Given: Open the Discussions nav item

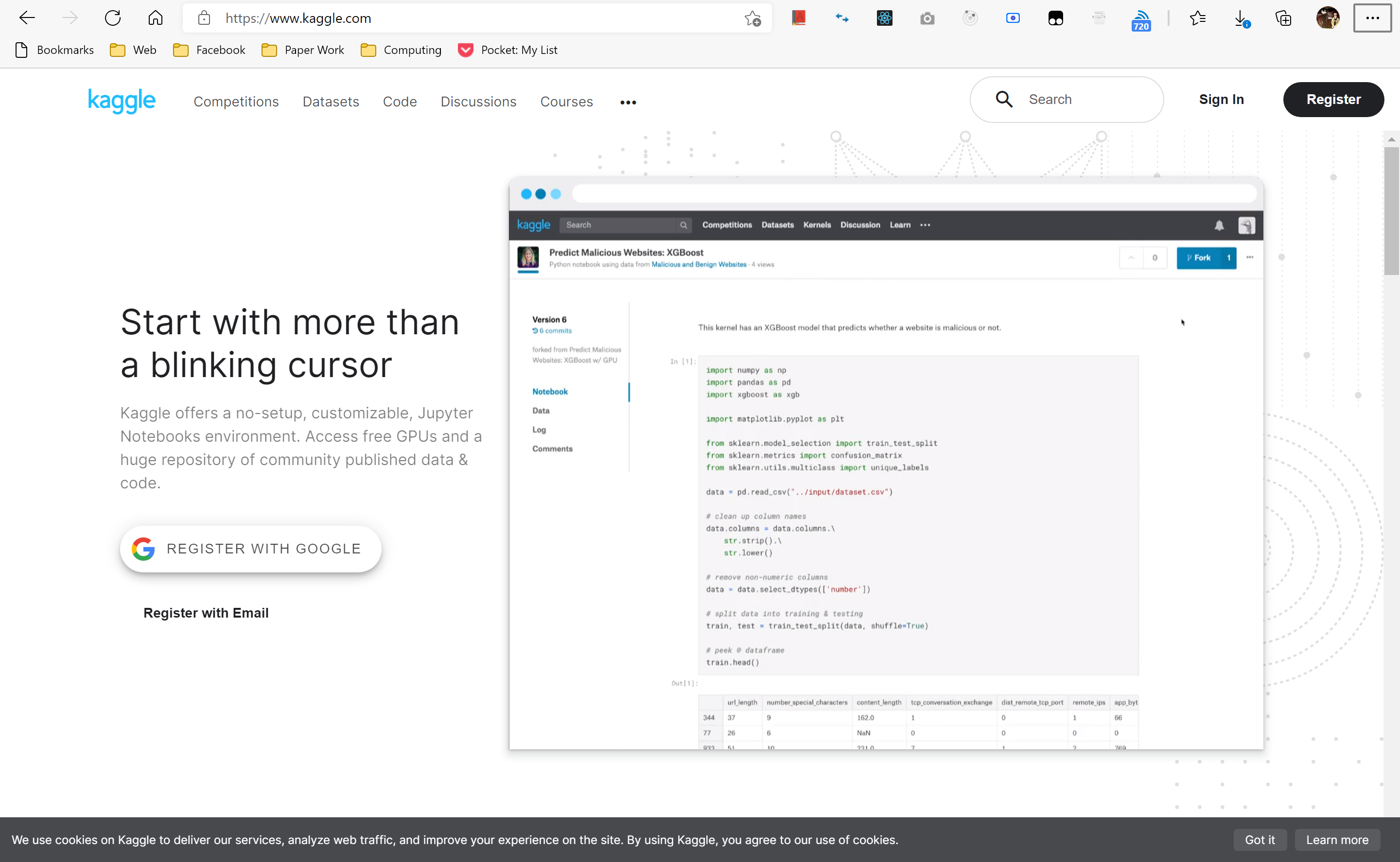Looking at the screenshot, I should pyautogui.click(x=478, y=102).
